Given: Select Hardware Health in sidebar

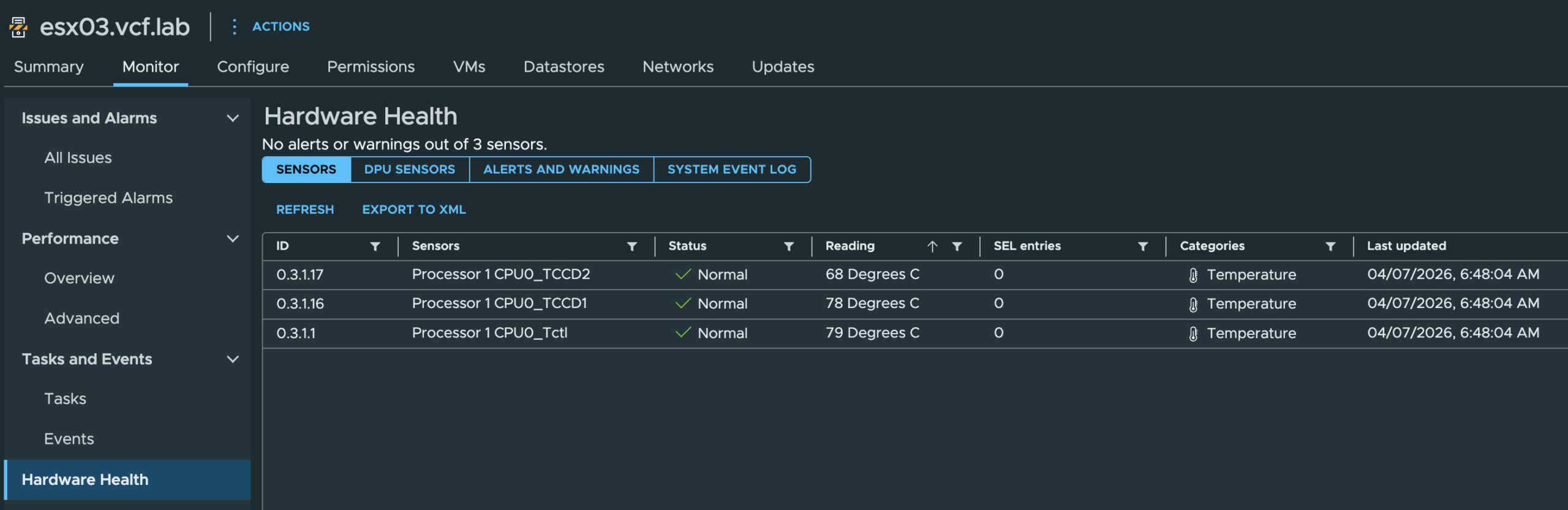Looking at the screenshot, I should click(x=127, y=480).
